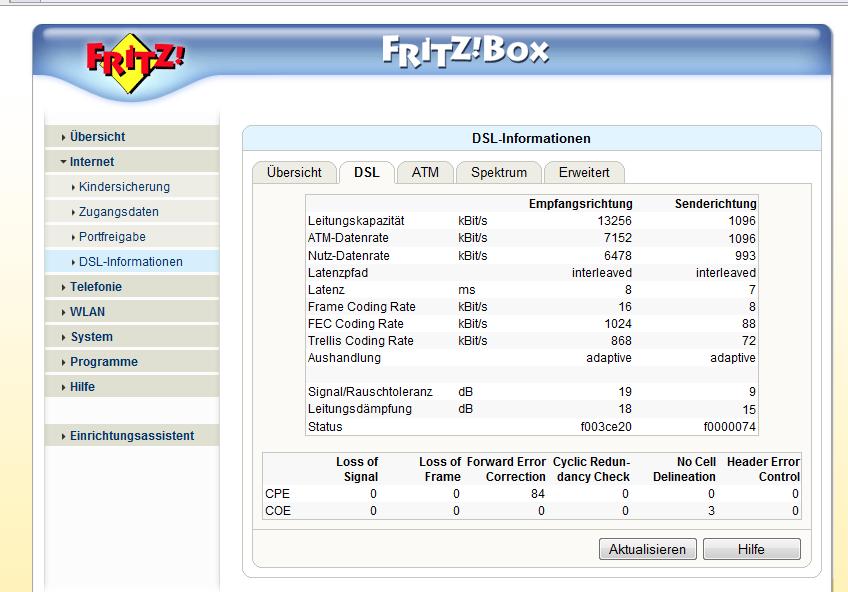Click the Empfangsrichtung column header

point(580,204)
